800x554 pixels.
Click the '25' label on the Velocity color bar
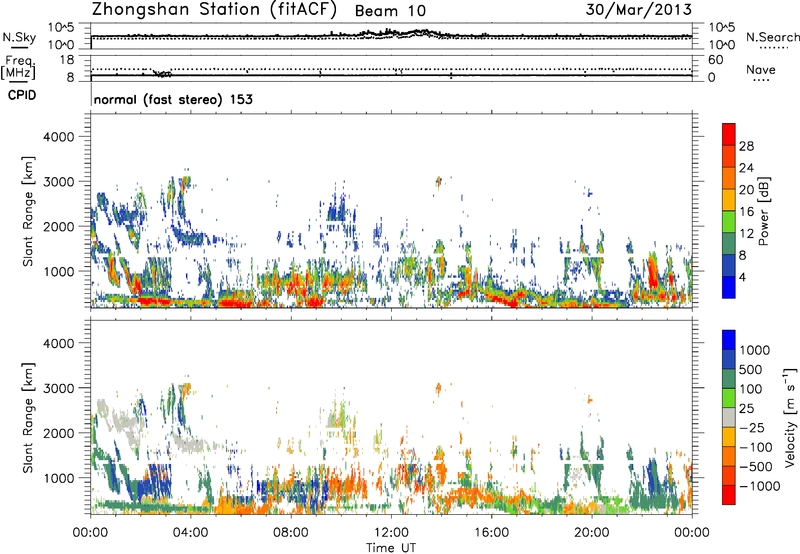pyautogui.click(x=746, y=409)
